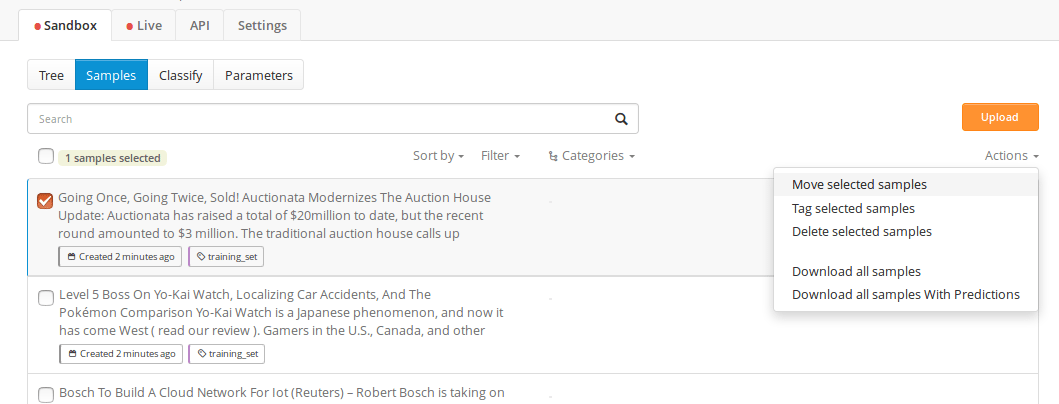Screen dimensions: 1059x404
Task: Click the training_set tag on Yo-Kai sample
Action: (226, 354)
